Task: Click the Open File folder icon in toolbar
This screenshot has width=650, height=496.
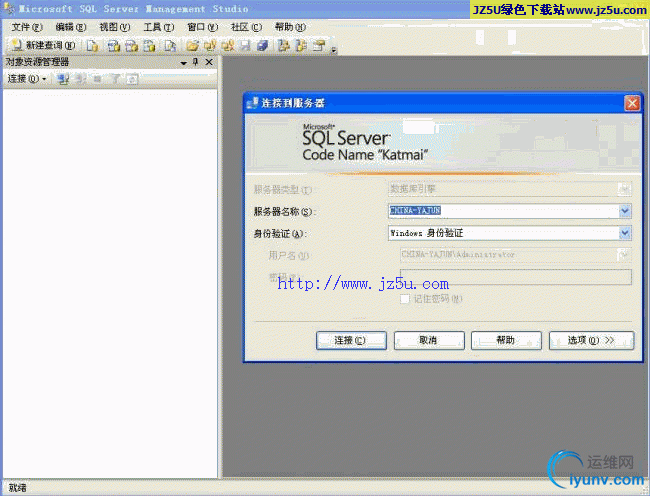Action: 192,45
